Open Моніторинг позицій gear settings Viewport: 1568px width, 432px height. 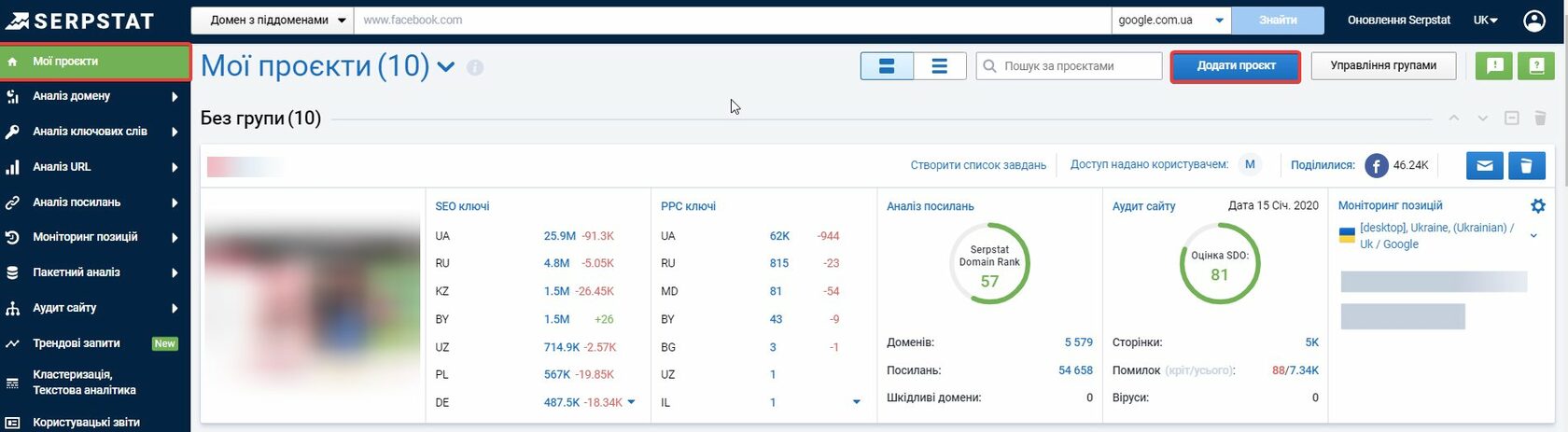1537,205
